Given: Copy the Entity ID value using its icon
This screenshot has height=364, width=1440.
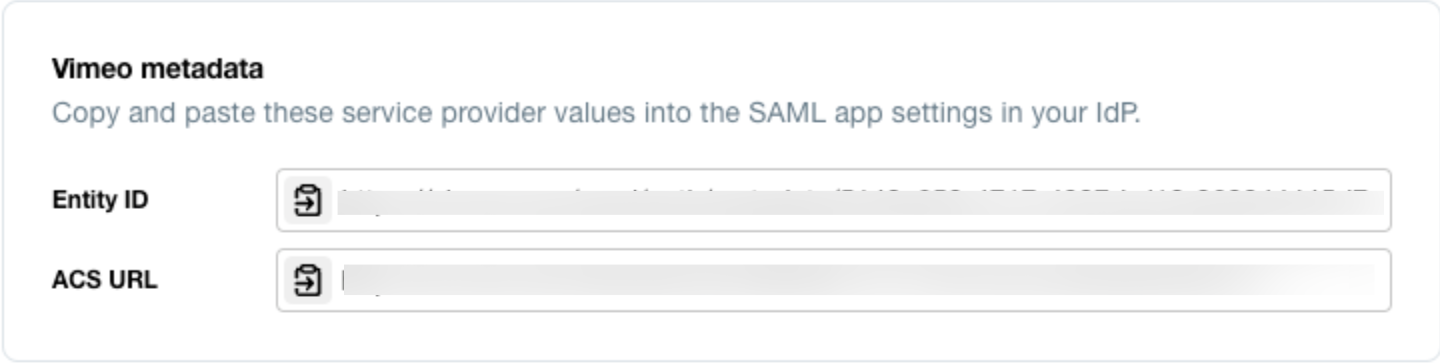Looking at the screenshot, I should click(x=308, y=200).
